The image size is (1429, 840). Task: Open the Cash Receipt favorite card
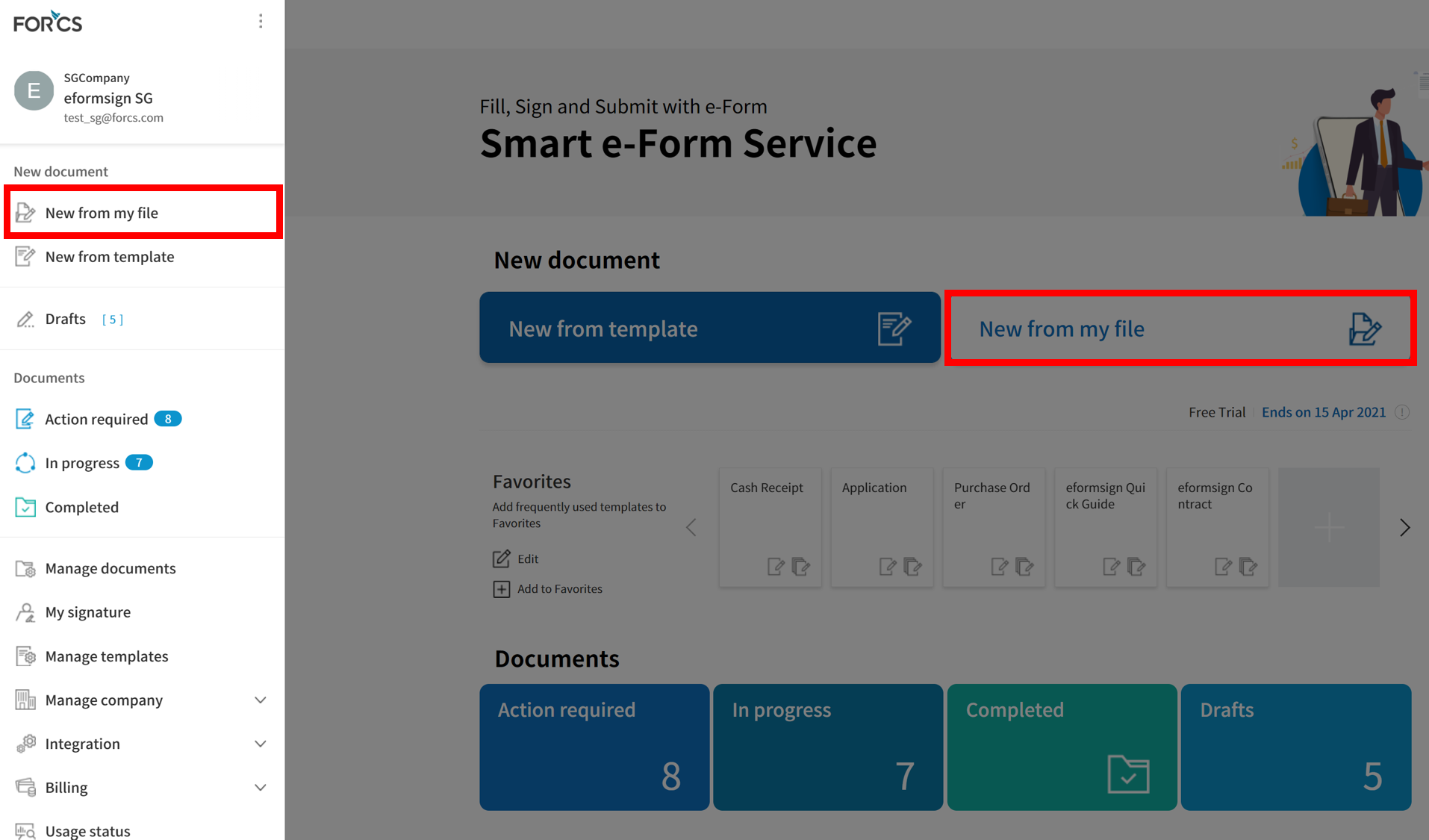click(770, 527)
